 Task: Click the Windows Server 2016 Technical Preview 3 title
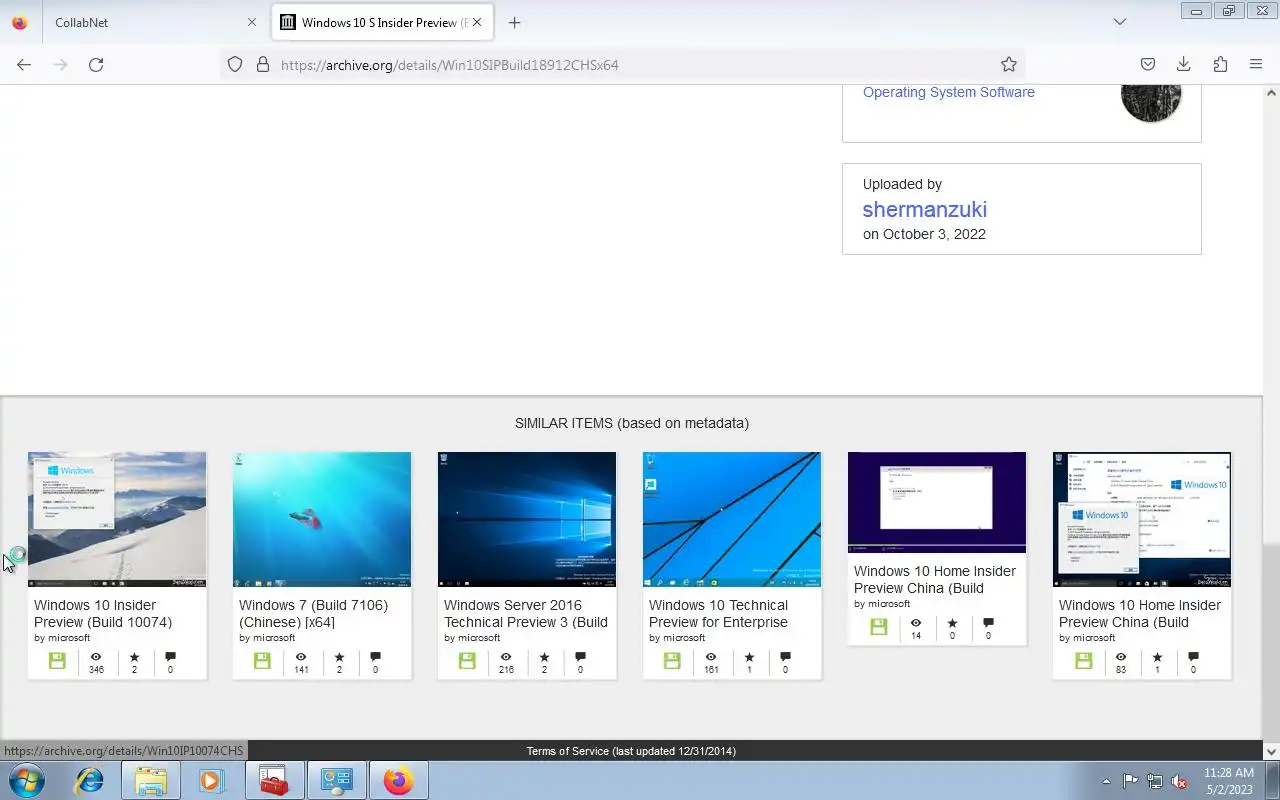(x=526, y=613)
